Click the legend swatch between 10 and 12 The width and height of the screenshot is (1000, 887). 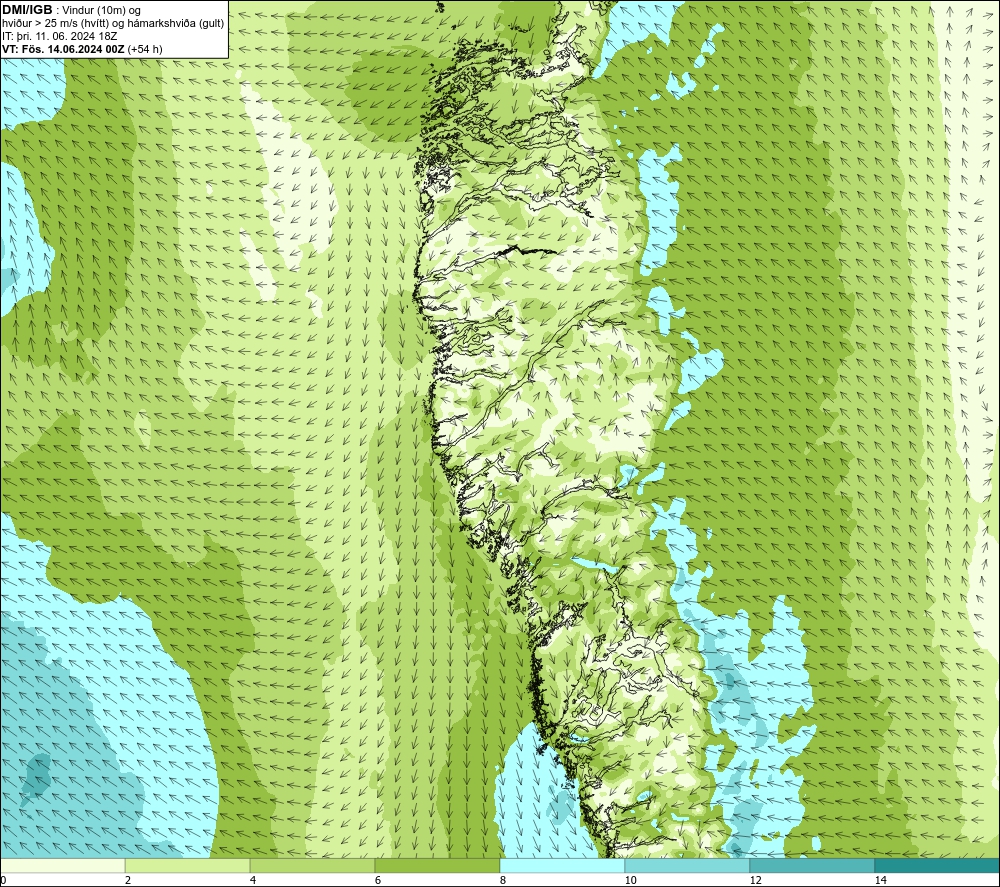pyautogui.click(x=688, y=865)
